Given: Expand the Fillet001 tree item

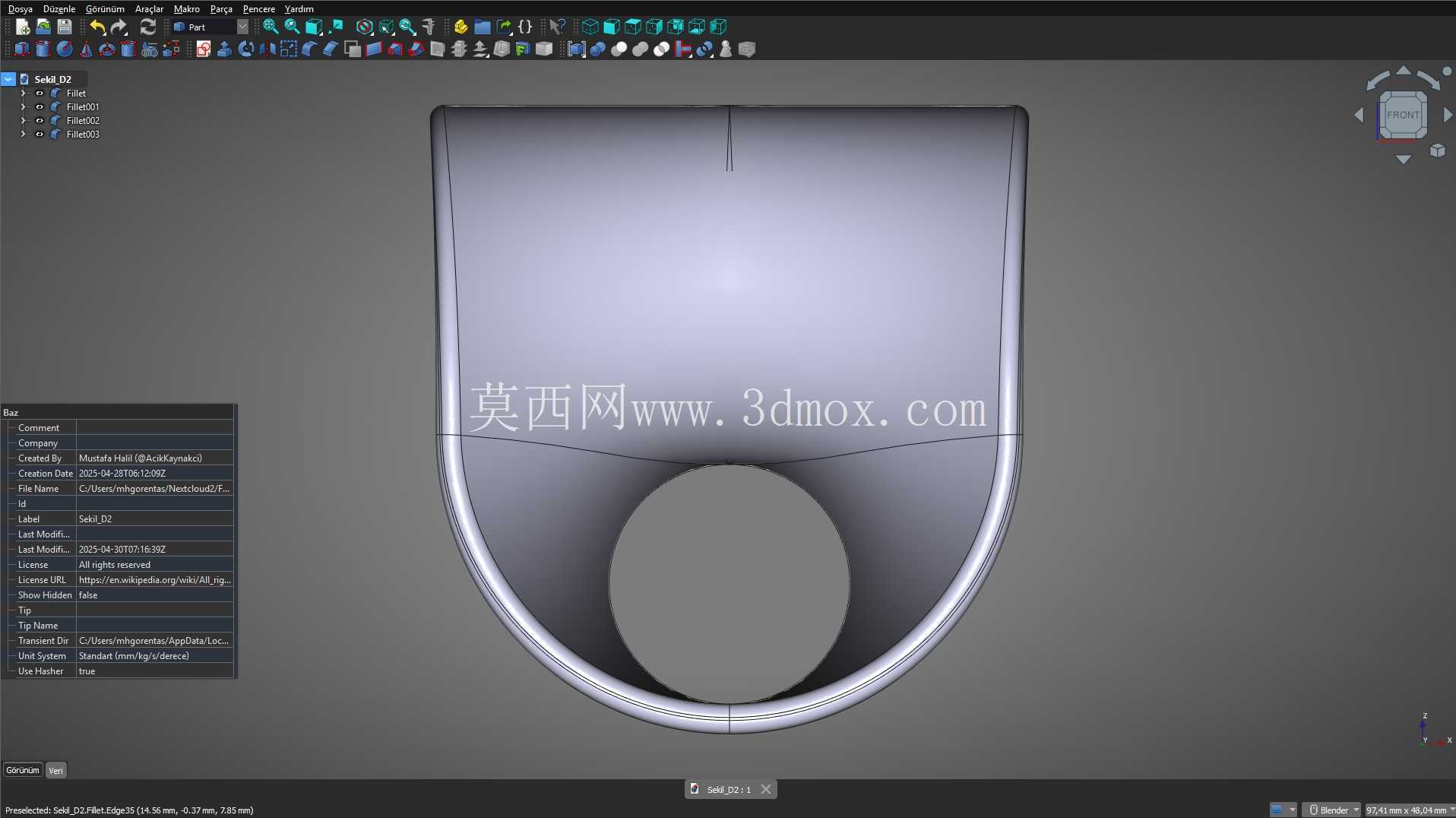Looking at the screenshot, I should click(23, 107).
